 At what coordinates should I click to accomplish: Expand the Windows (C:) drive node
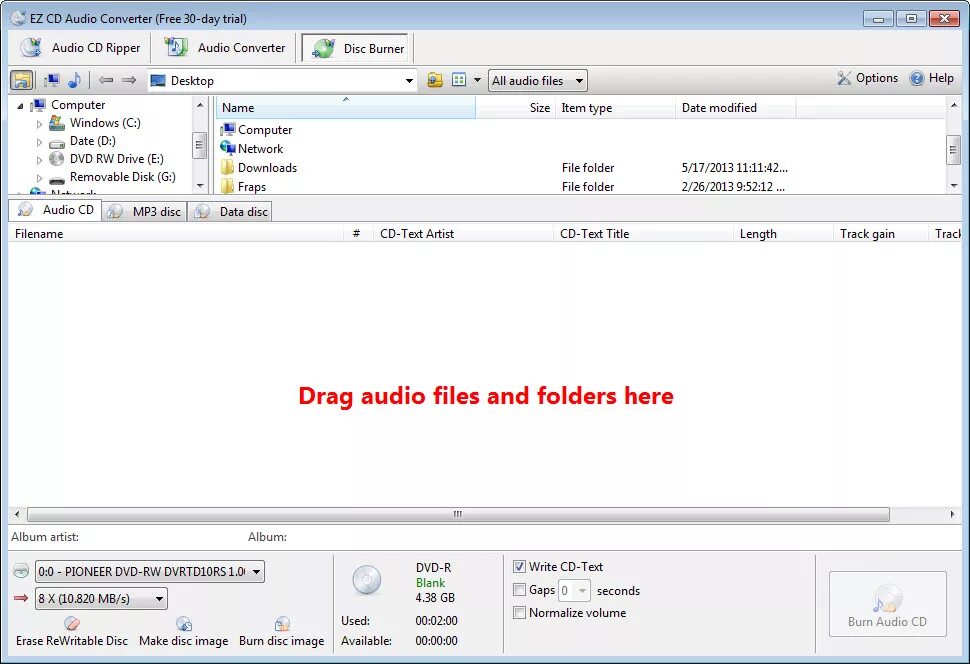pyautogui.click(x=39, y=124)
